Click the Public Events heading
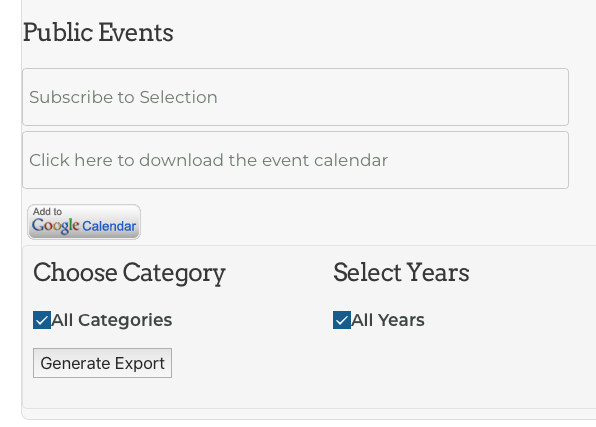596x427 pixels. (x=98, y=32)
